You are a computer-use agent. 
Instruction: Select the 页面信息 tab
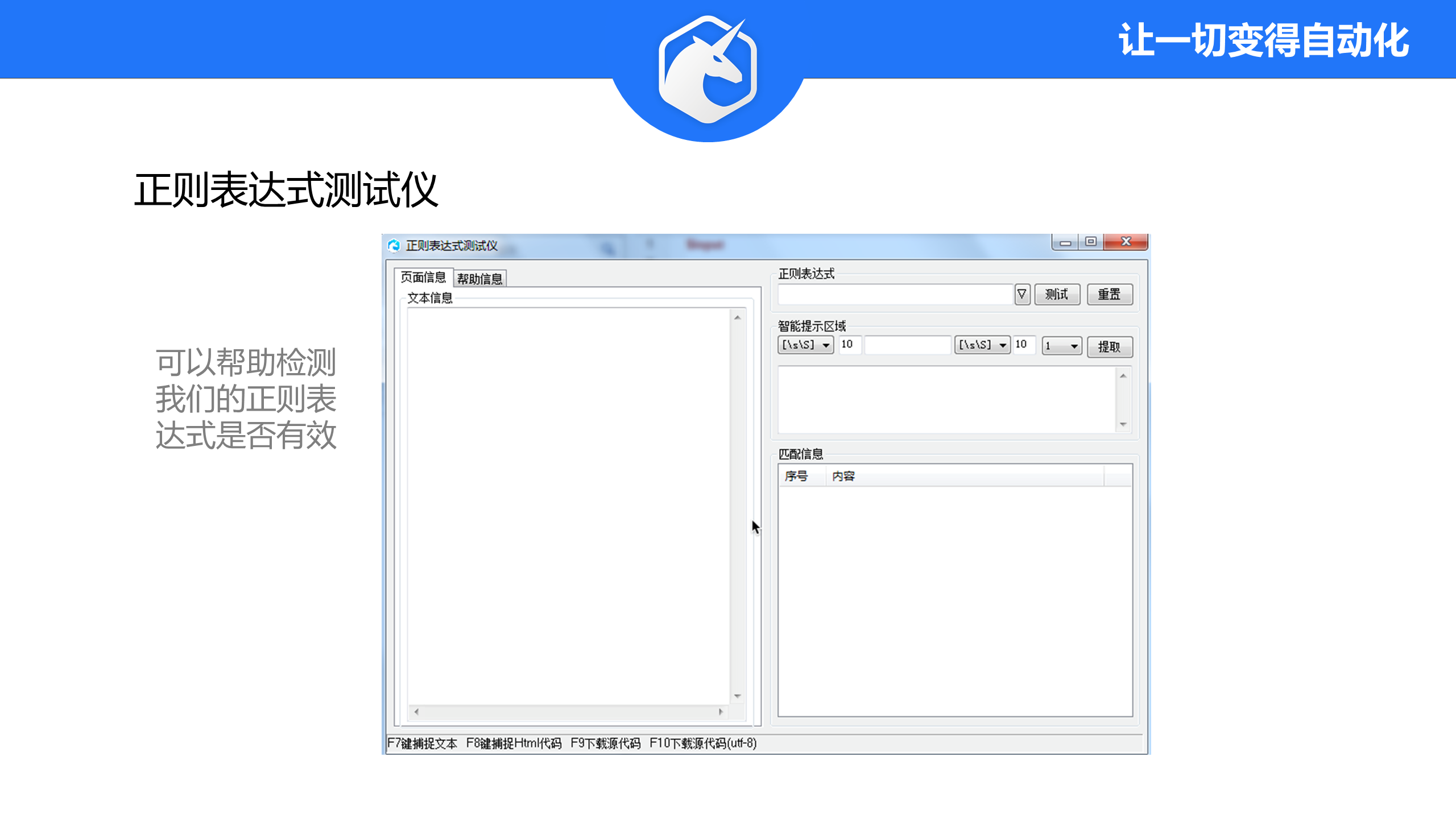423,278
